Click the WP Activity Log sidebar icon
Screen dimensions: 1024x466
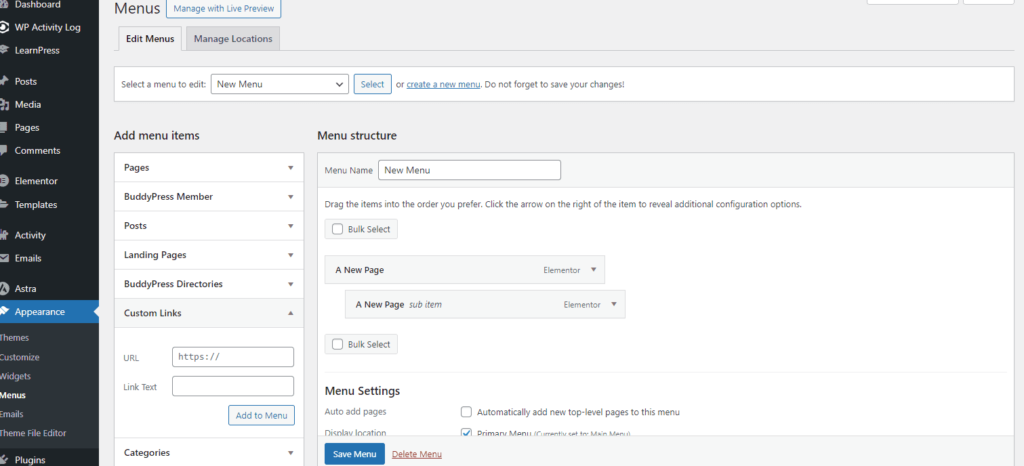5,27
